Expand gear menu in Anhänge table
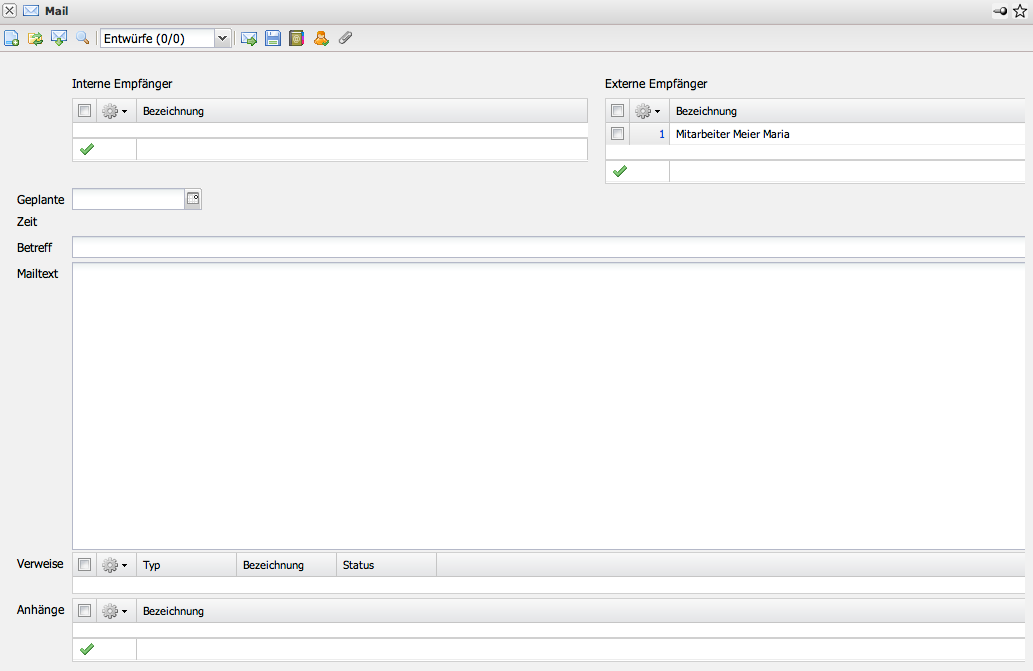The image size is (1033, 671). click(115, 611)
